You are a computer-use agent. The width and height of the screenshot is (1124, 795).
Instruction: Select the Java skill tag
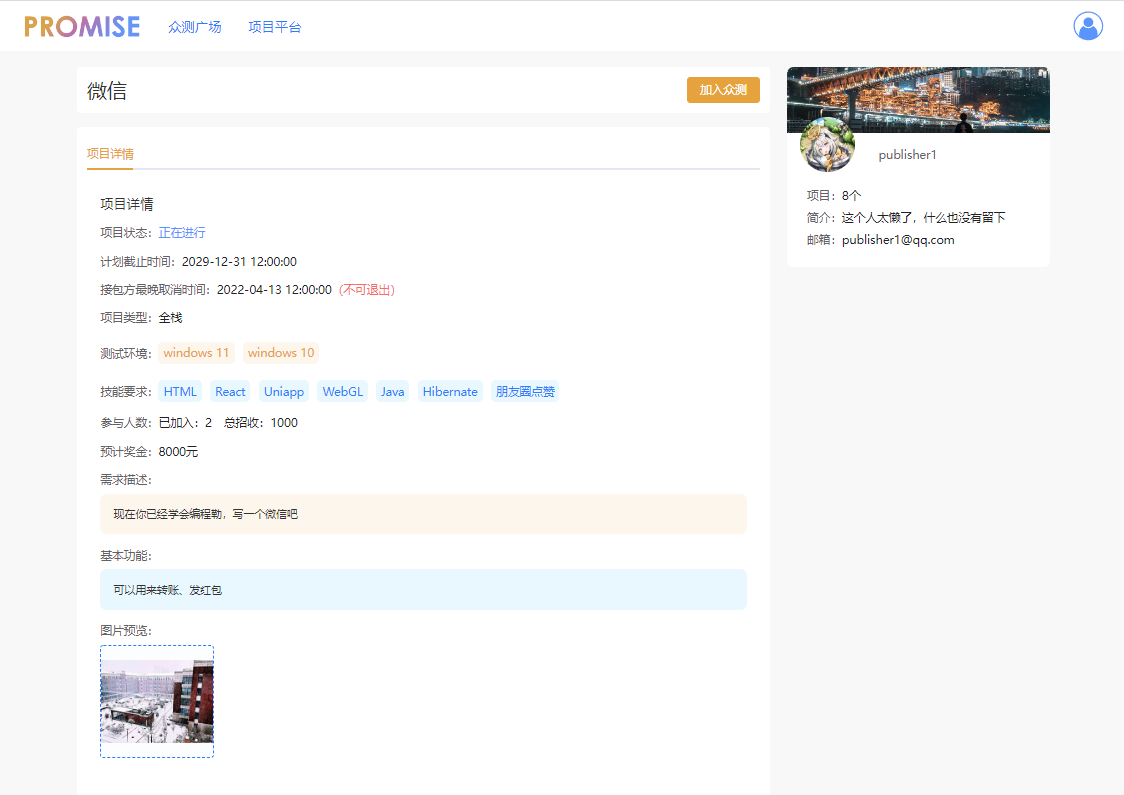point(392,391)
